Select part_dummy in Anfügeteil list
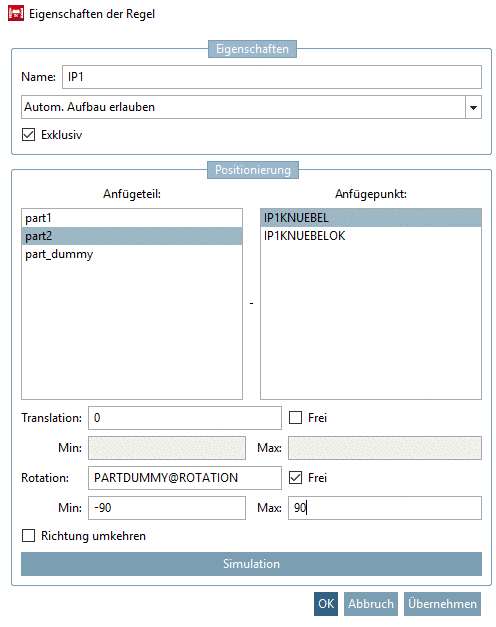496x627 pixels. pyautogui.click(x=132, y=254)
